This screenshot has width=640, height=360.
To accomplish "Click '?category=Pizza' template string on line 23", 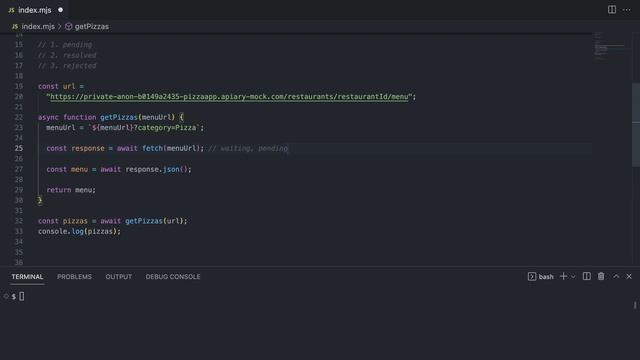I will tap(165, 128).
